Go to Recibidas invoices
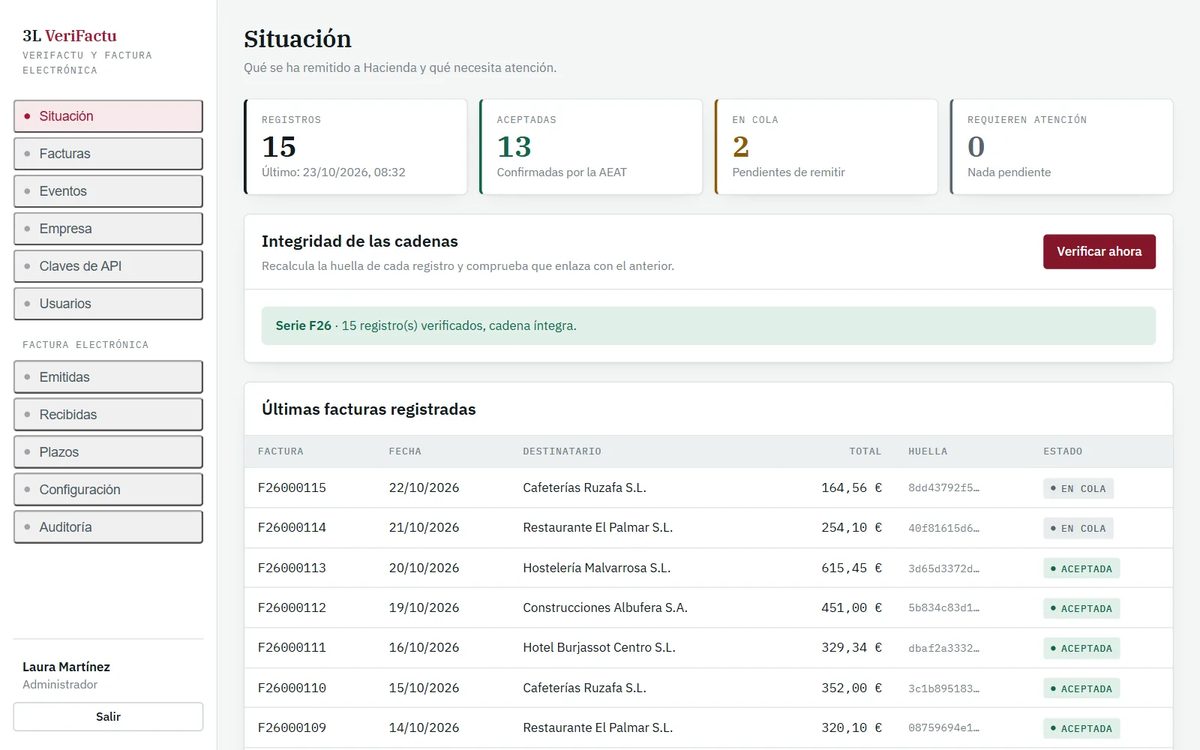The height and width of the screenshot is (750, 1200). click(x=108, y=415)
